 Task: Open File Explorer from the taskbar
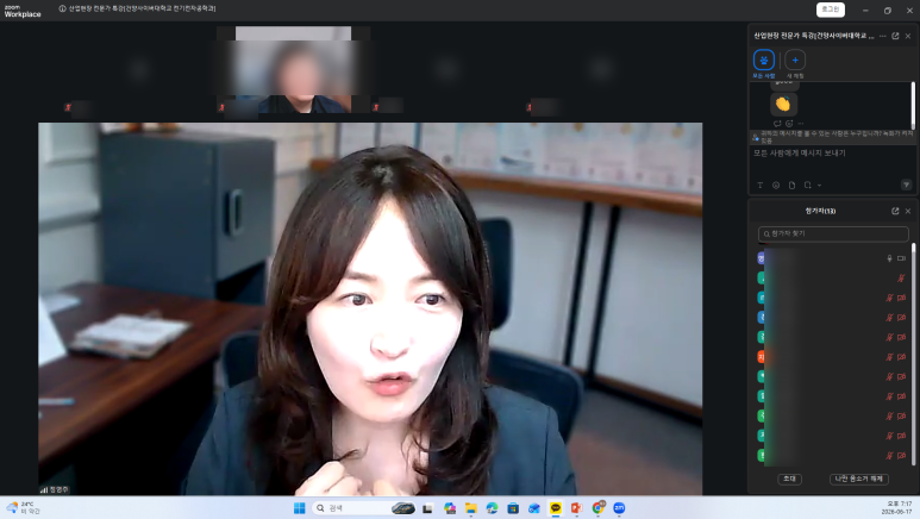point(471,508)
